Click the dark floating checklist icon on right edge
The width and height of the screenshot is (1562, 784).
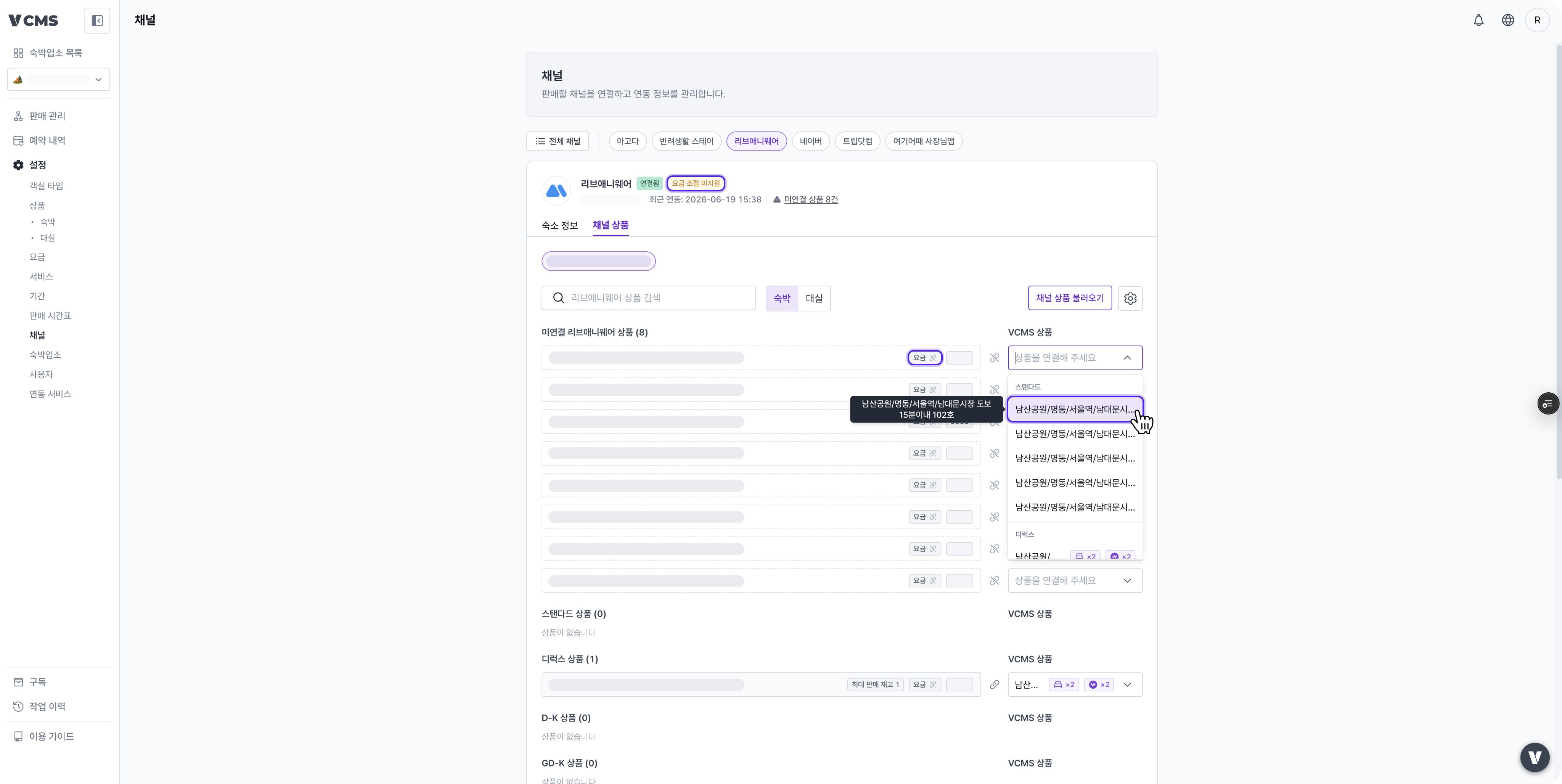coord(1548,404)
